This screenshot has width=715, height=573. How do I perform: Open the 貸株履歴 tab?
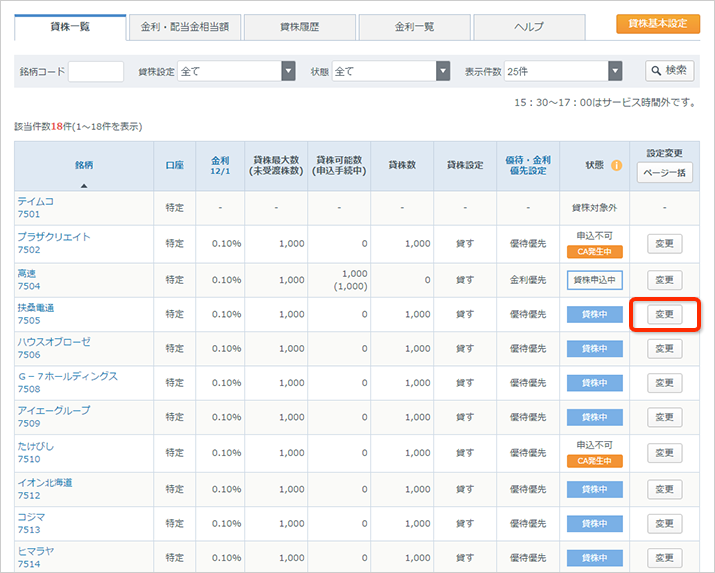click(x=300, y=27)
